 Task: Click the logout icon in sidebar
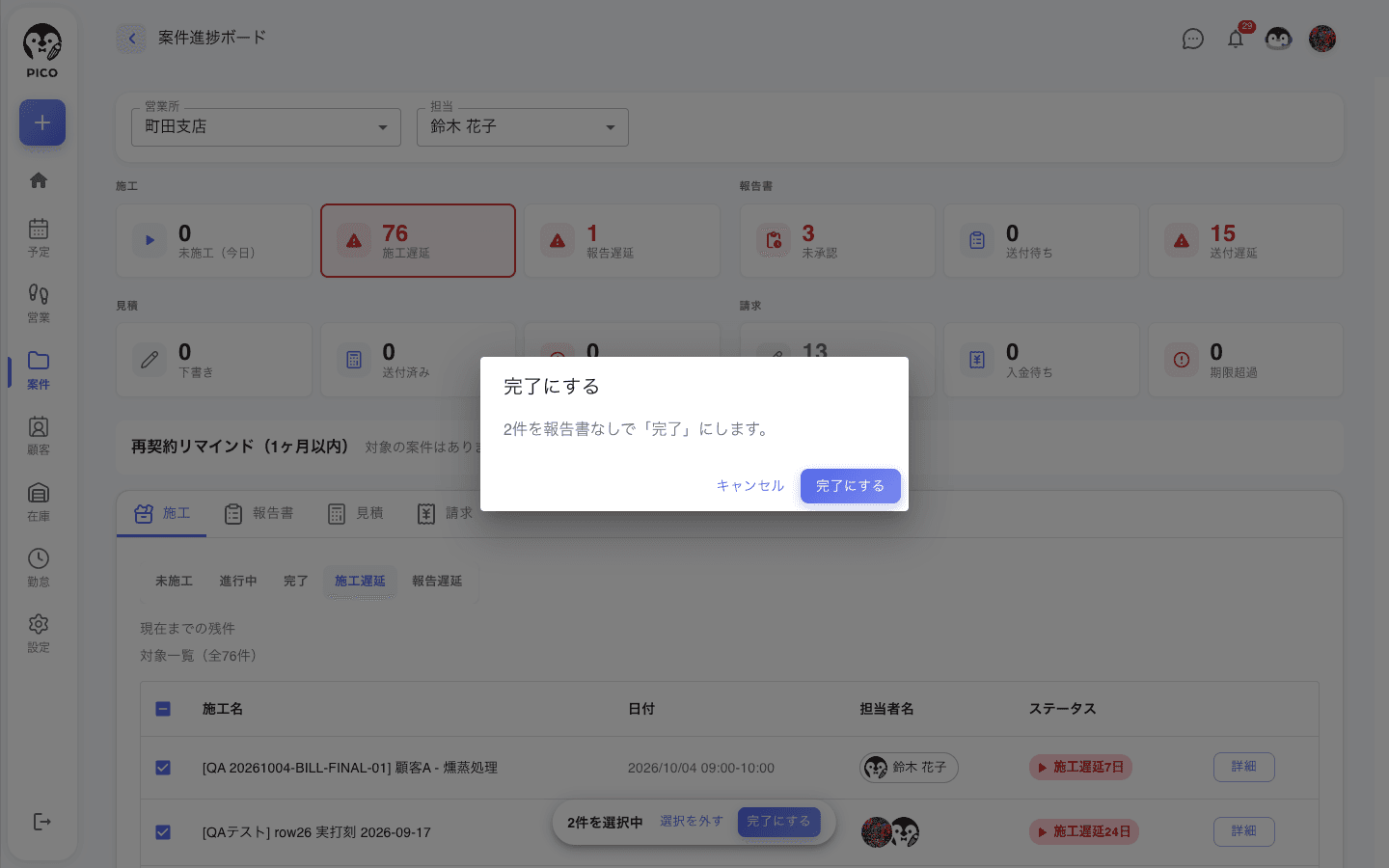tap(41, 822)
